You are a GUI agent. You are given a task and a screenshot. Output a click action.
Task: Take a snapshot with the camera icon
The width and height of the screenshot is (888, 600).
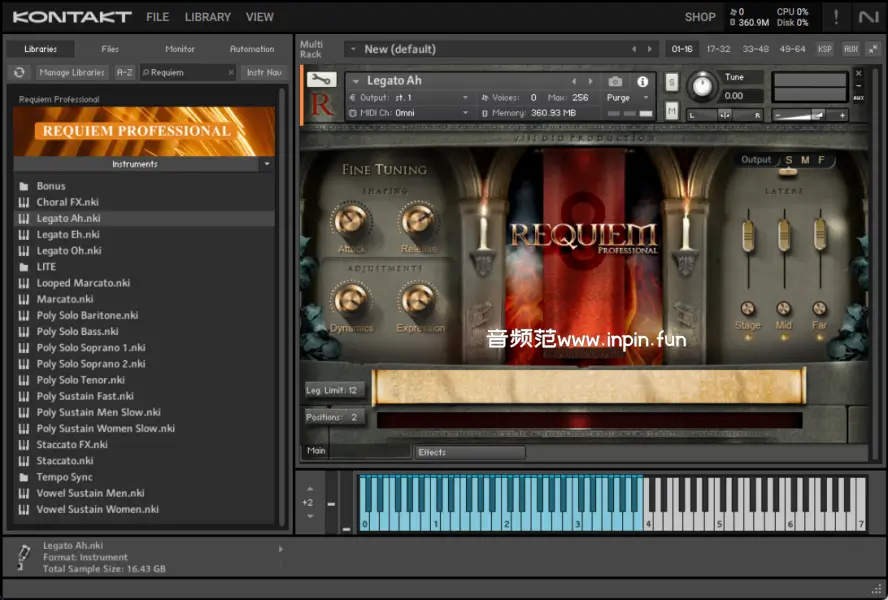615,82
